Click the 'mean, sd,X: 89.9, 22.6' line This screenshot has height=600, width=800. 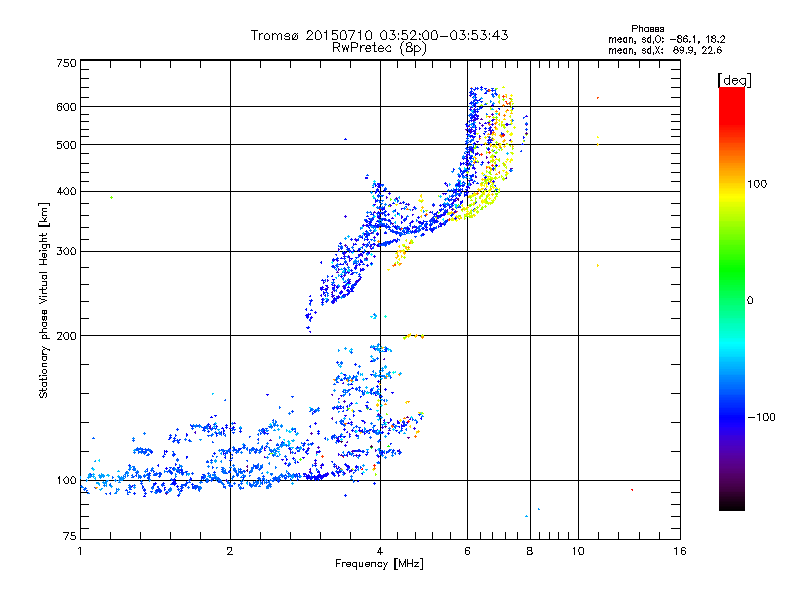tap(665, 50)
